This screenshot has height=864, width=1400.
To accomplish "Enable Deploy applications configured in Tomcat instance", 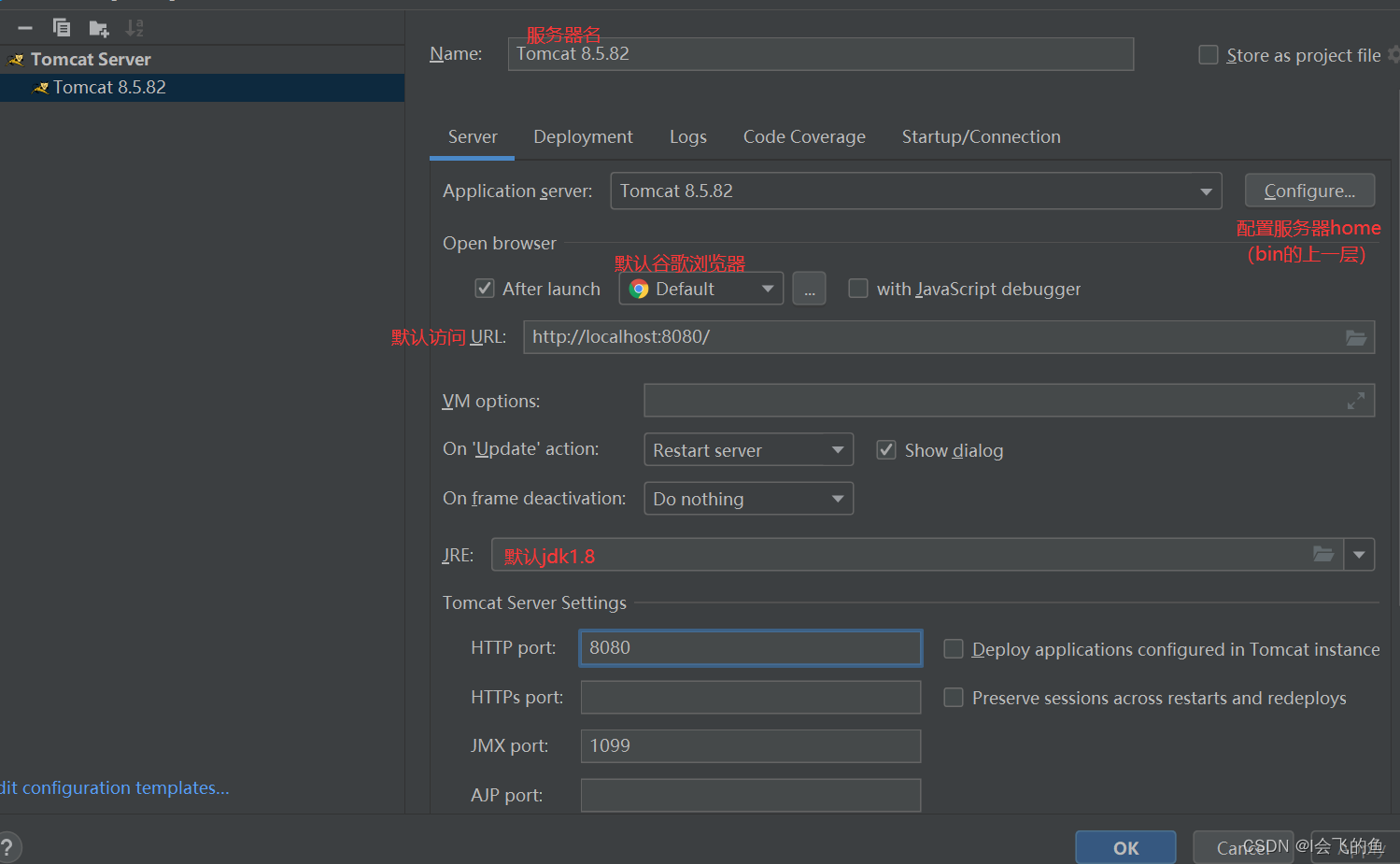I will pos(954,649).
